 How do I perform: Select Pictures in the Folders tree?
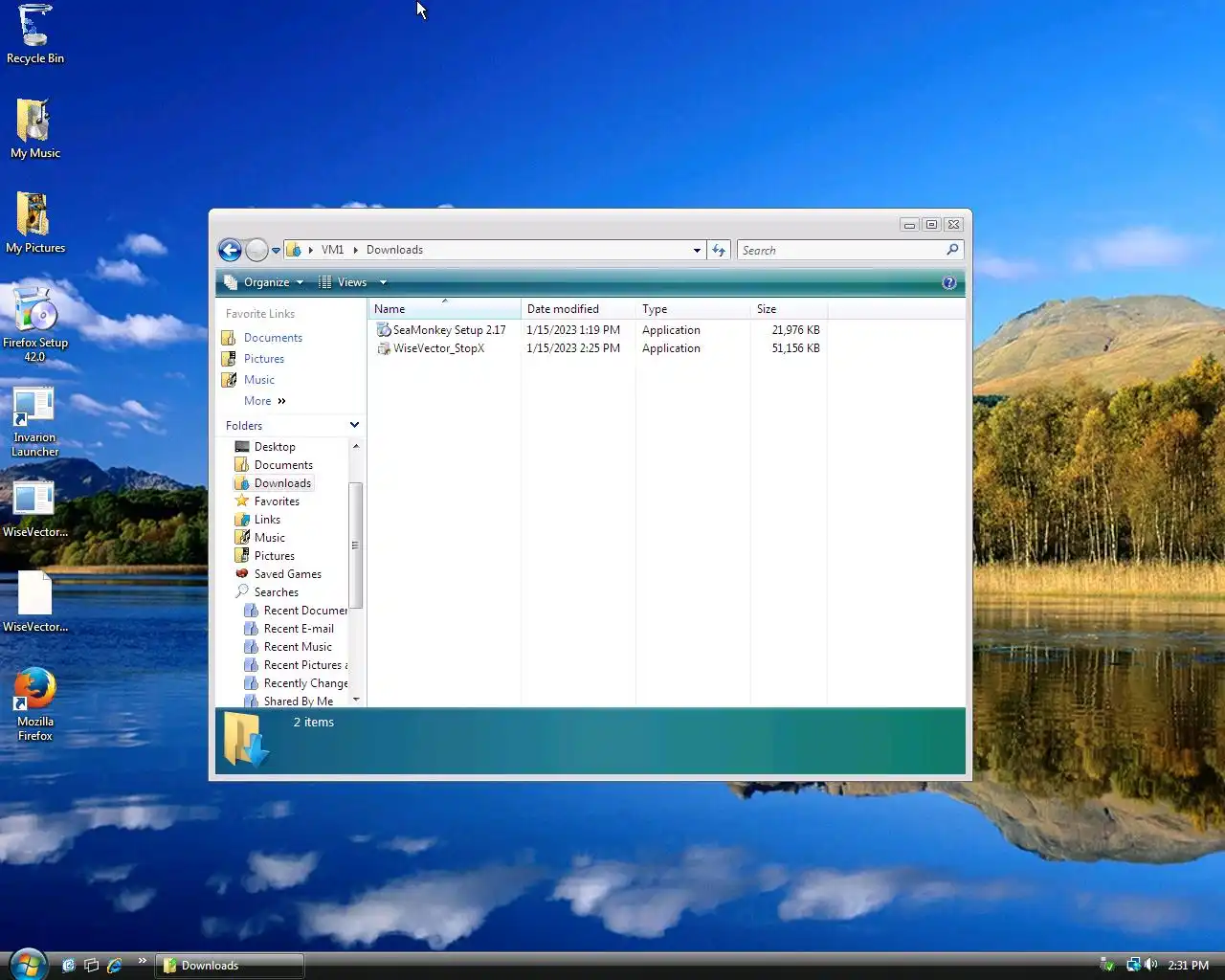274,556
